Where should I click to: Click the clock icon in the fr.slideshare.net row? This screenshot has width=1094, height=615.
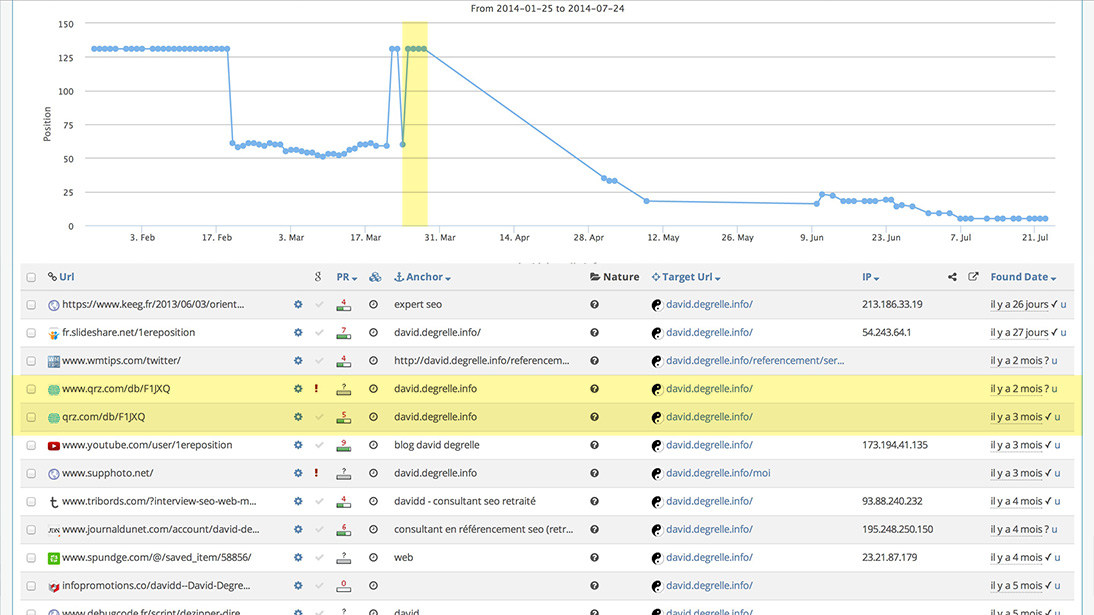pos(373,332)
